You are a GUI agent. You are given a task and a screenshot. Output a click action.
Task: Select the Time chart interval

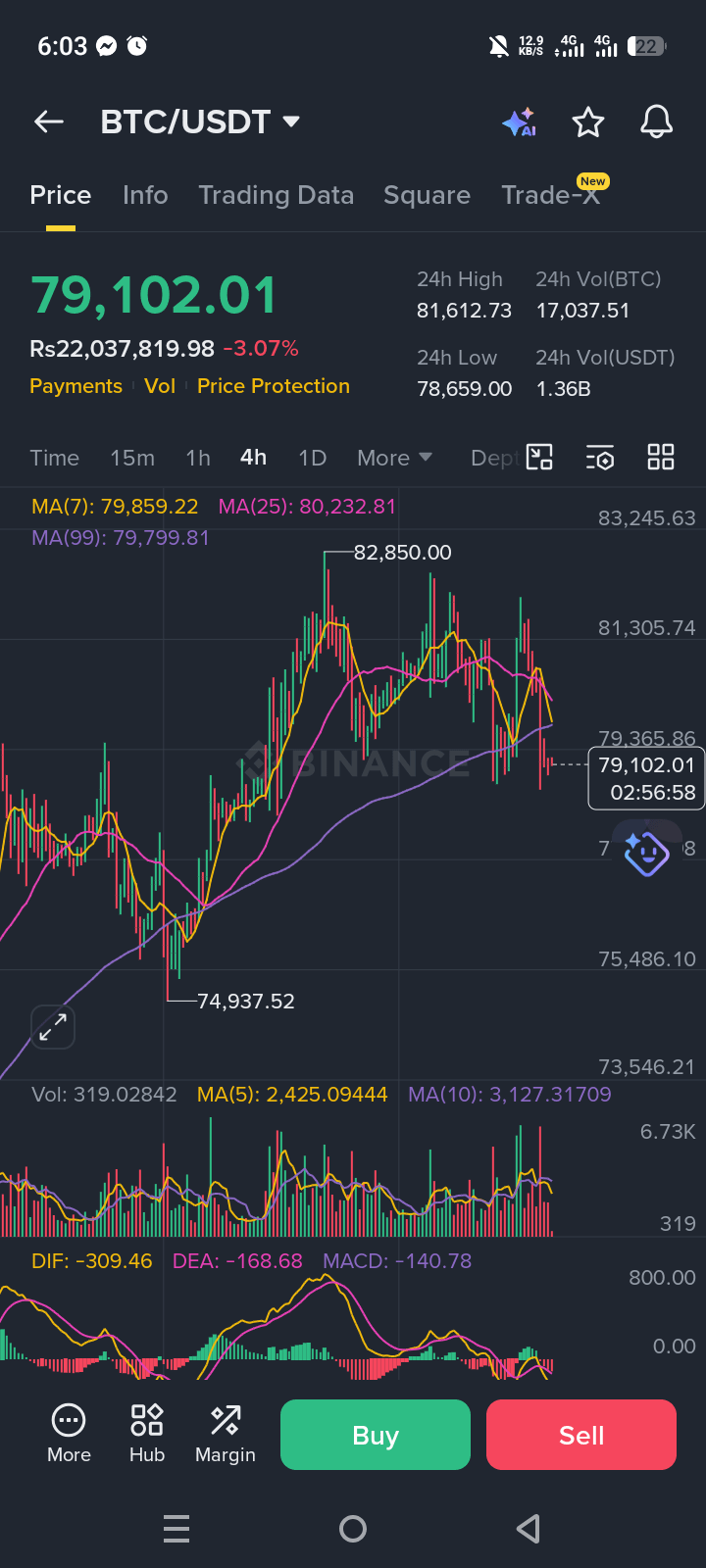tap(54, 458)
